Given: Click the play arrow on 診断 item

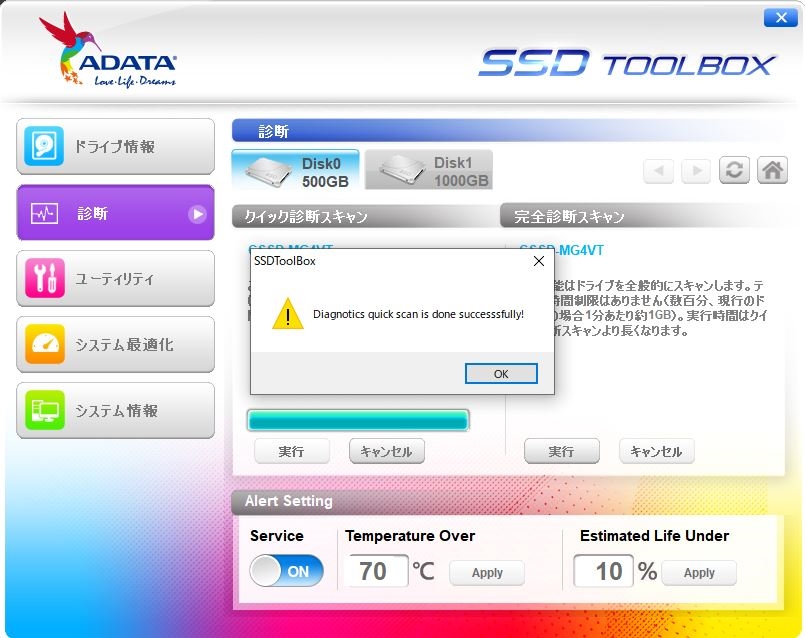Looking at the screenshot, I should click(197, 214).
